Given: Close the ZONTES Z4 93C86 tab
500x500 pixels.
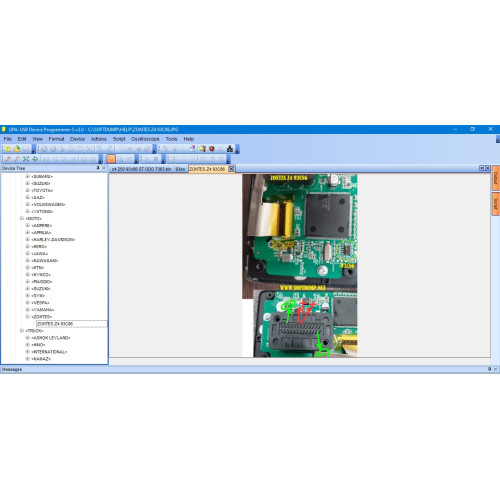Looking at the screenshot, I should click(x=231, y=169).
